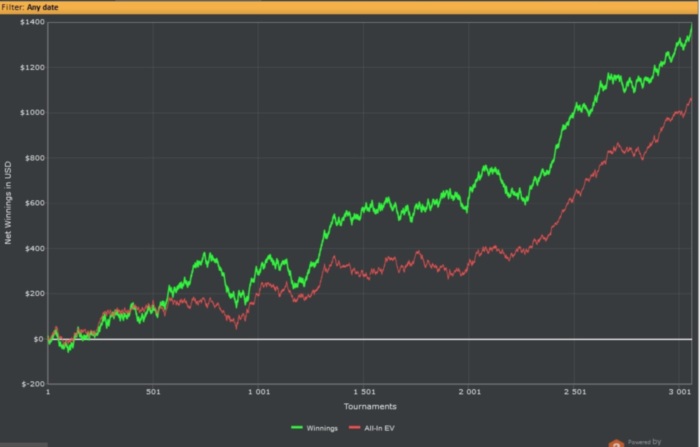Click the '1' x-axis tick label

[48, 392]
